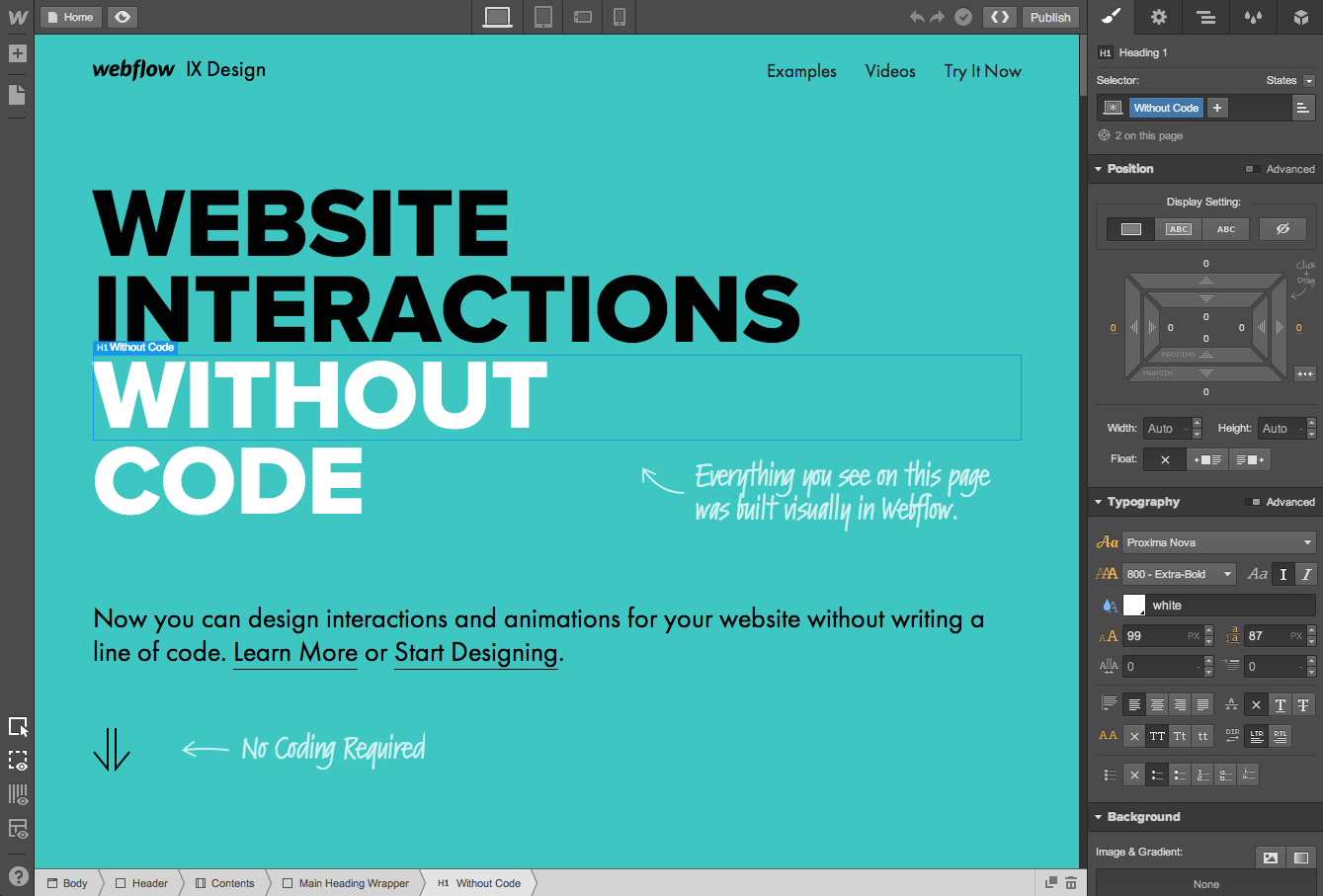Set display to inline ABC
Image resolution: width=1323 pixels, height=896 pixels.
pyautogui.click(x=1226, y=229)
